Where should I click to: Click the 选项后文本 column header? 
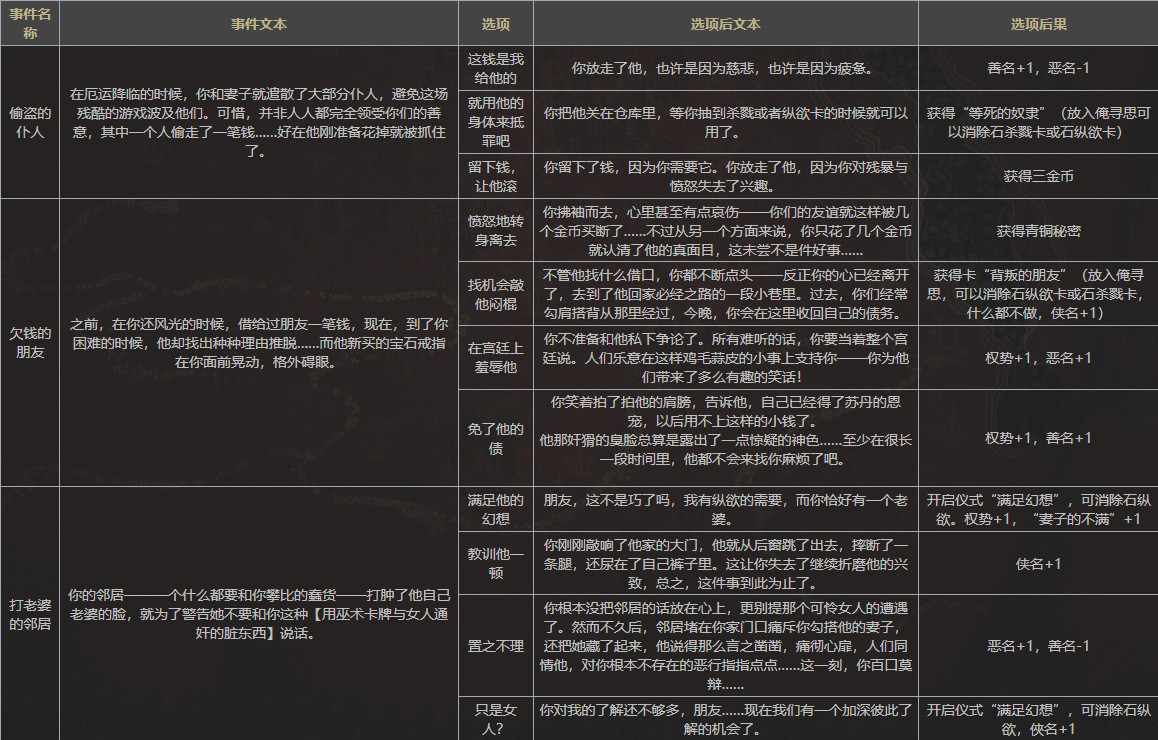click(x=725, y=23)
